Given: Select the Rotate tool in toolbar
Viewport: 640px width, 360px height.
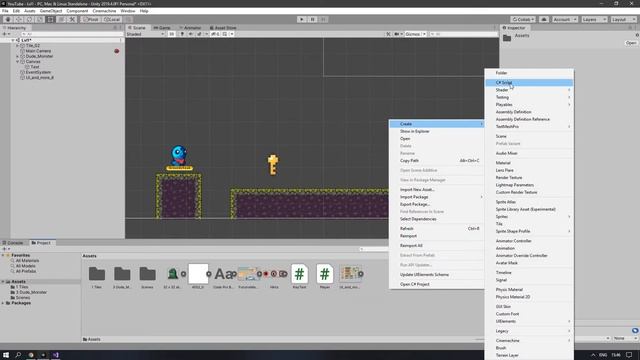Looking at the screenshot, I should tap(29, 19).
